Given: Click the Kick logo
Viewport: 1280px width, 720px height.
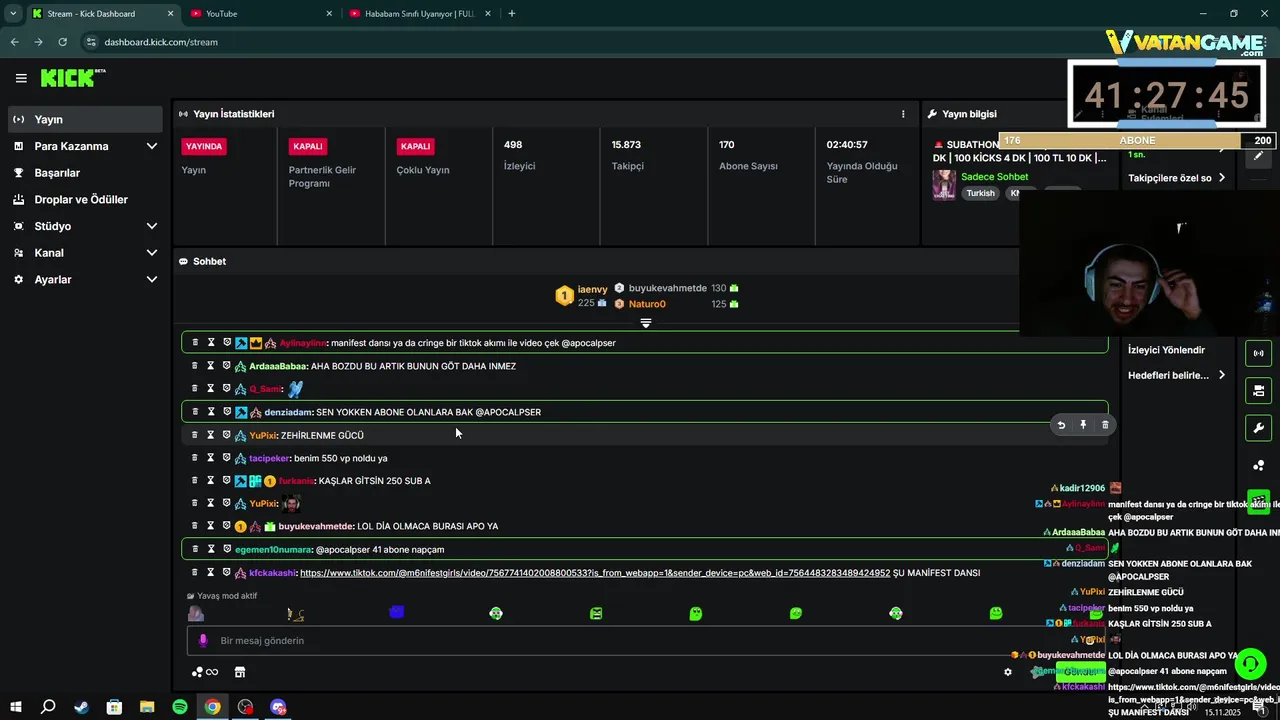Looking at the screenshot, I should click(72, 78).
